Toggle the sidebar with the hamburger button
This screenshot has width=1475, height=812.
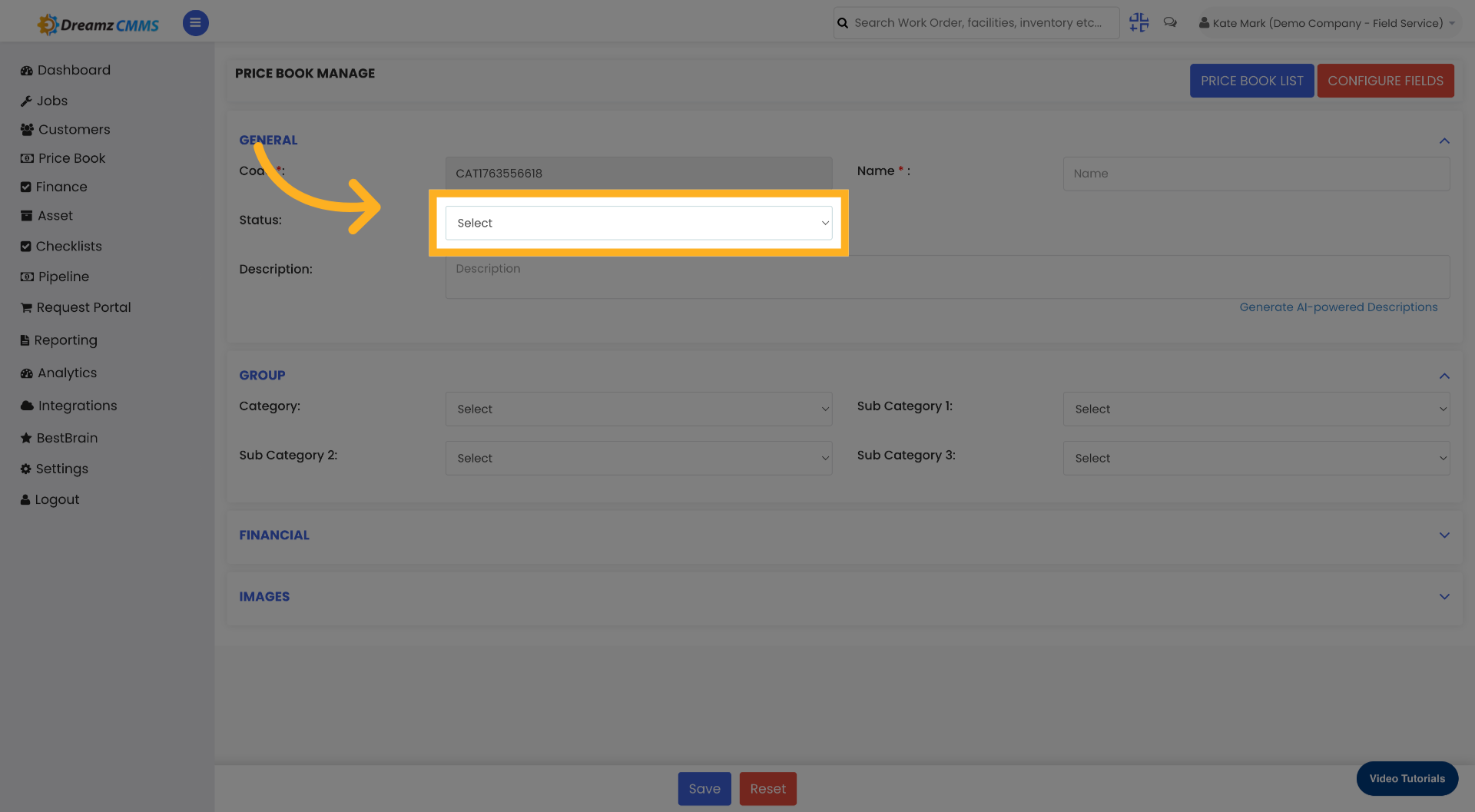point(195,23)
